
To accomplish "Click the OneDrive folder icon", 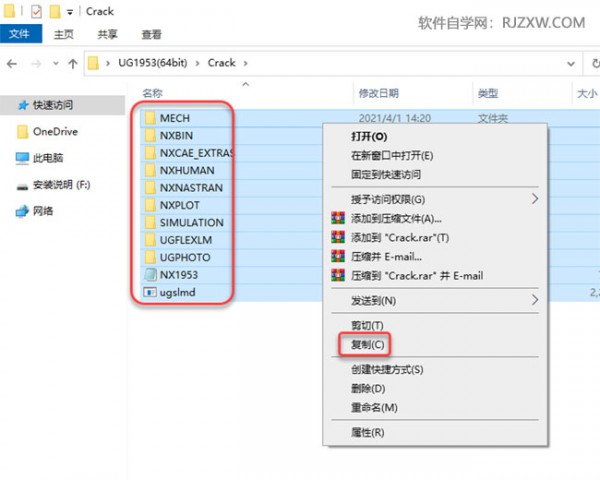I will (x=23, y=132).
